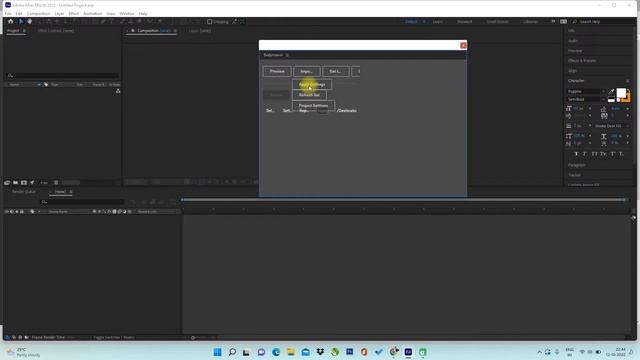Toggle the lock column switch in timeline

click(x=22, y=211)
